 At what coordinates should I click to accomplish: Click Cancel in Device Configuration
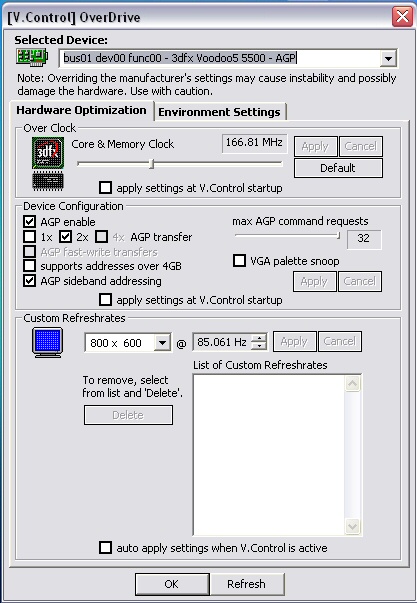[360, 282]
